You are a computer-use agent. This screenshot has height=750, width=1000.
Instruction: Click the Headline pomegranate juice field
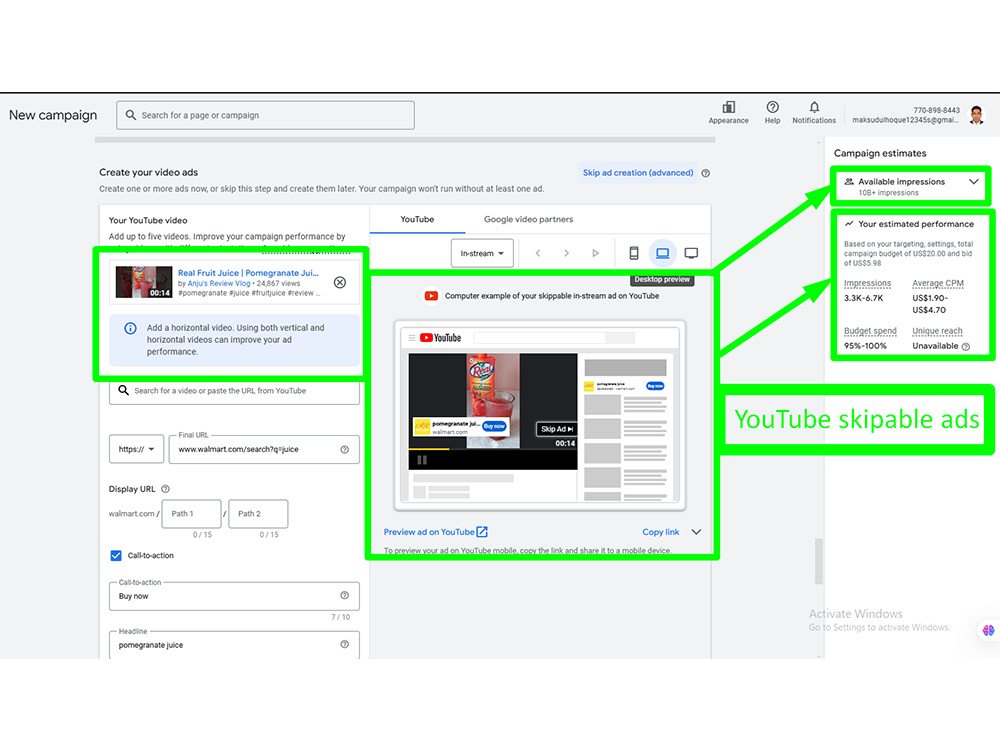[x=234, y=645]
